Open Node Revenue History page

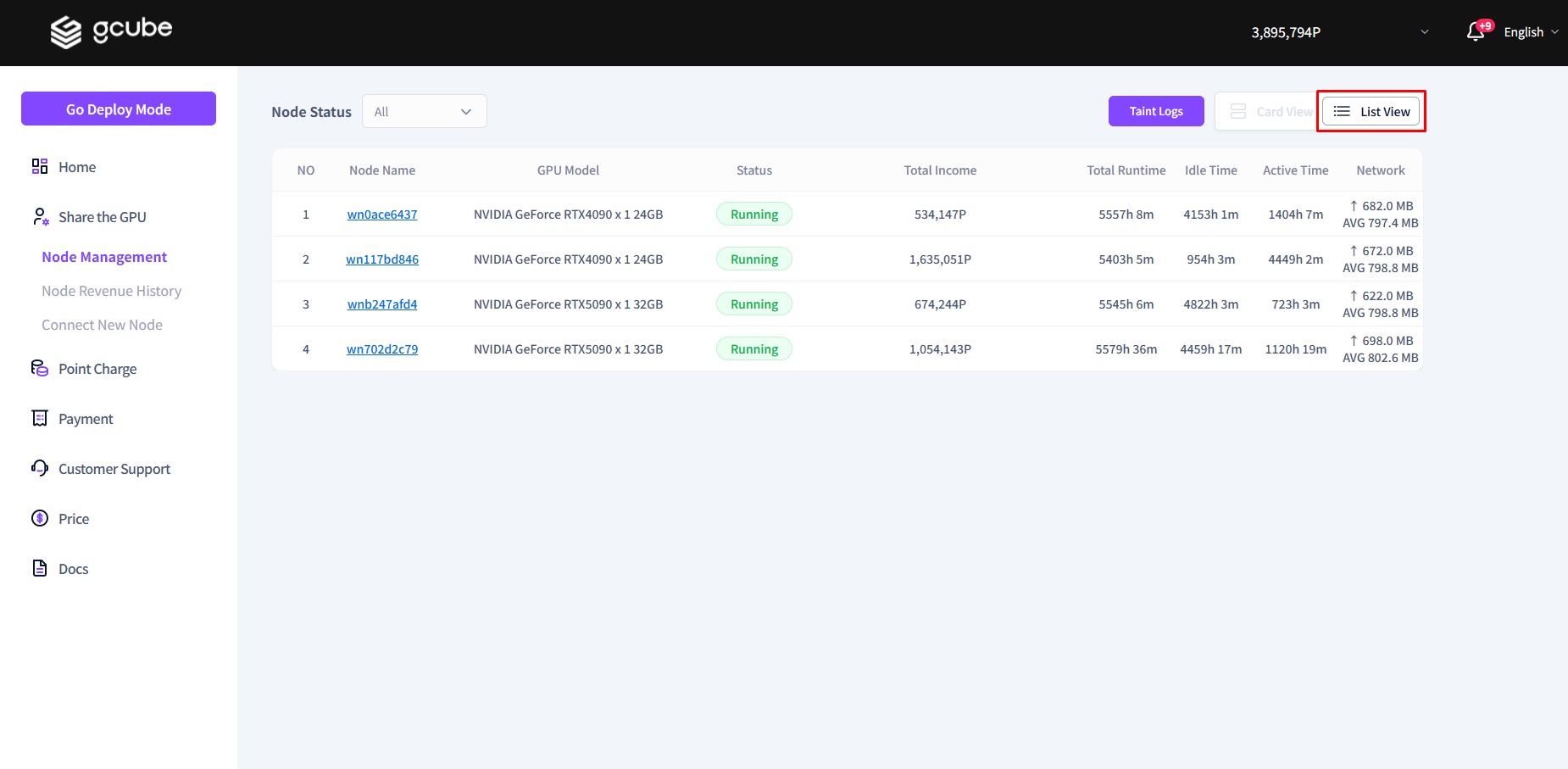pos(111,291)
